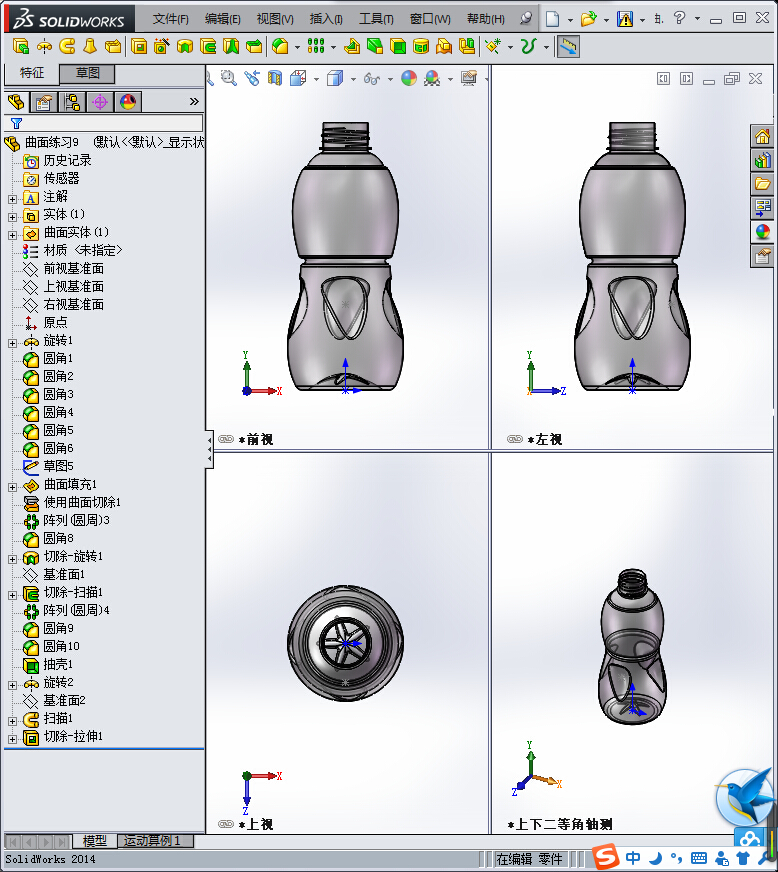Open the Hide/Show Items dropdown arrow

(390, 79)
